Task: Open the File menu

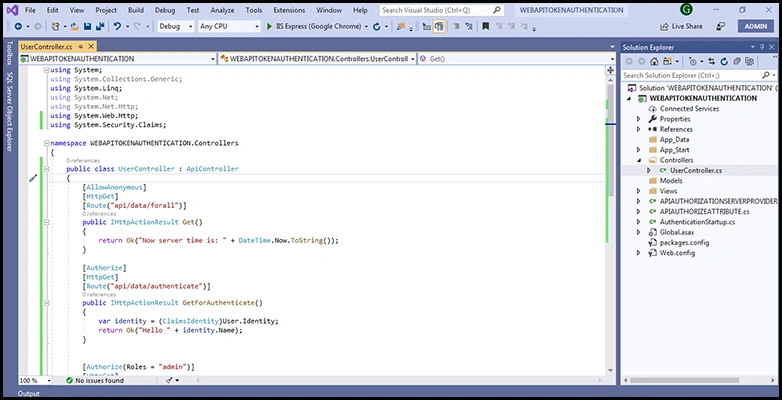Action: 30,10
